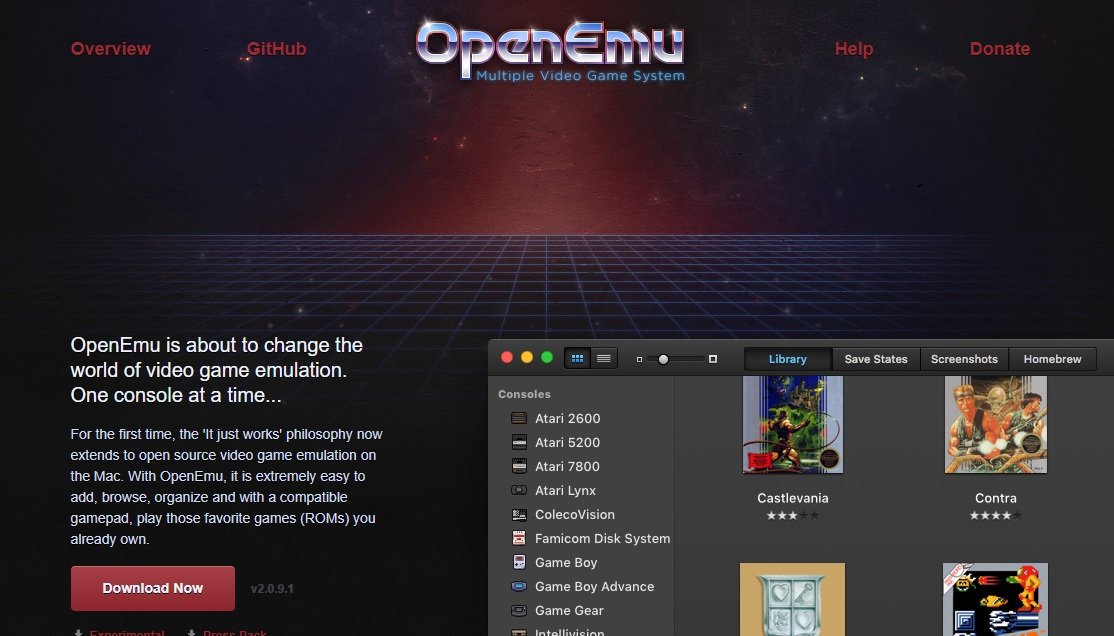Viewport: 1114px width, 636px height.
Task: Open the Help navigation link
Action: click(853, 48)
